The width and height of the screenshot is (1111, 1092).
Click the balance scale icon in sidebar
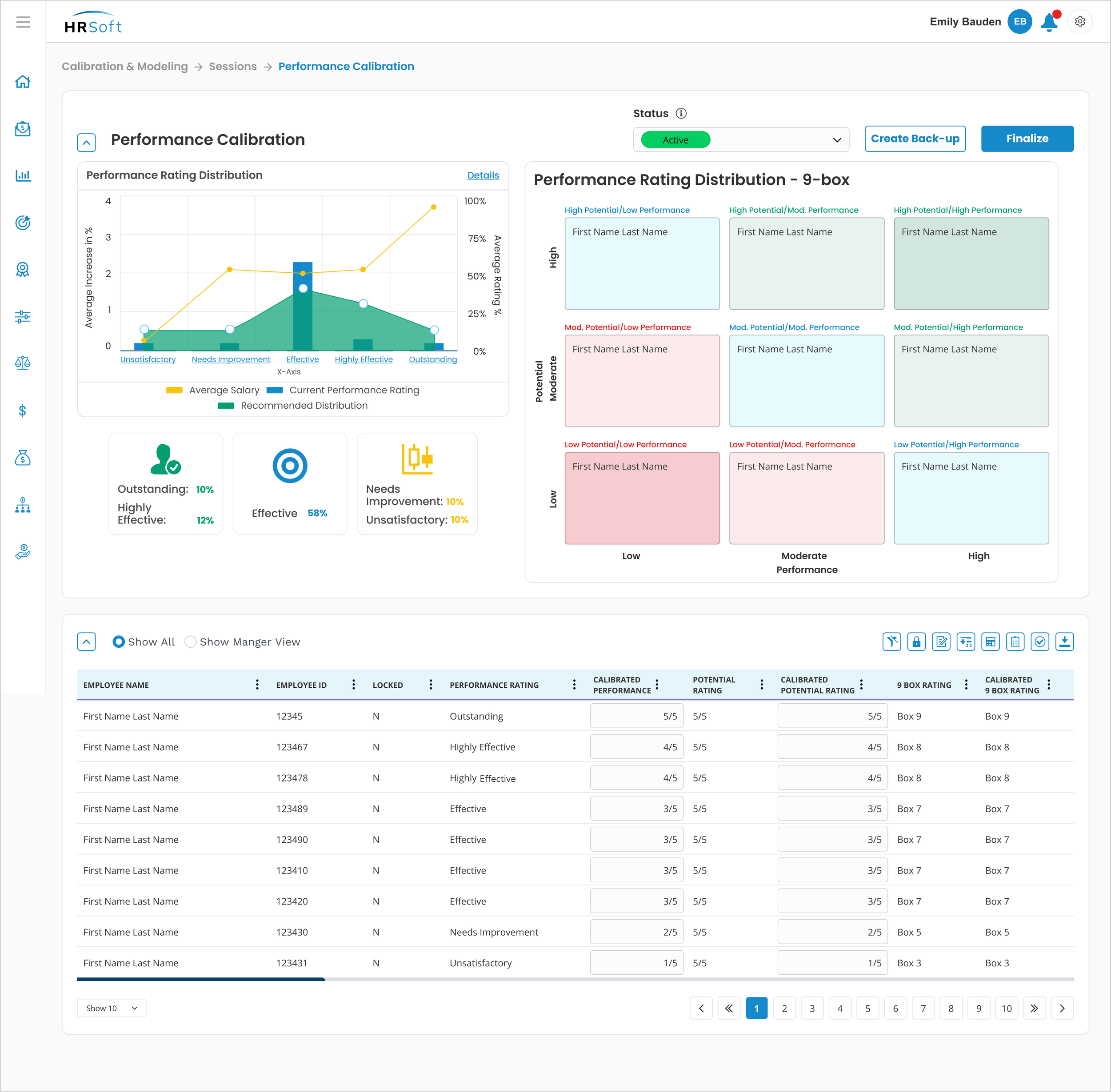tap(23, 363)
